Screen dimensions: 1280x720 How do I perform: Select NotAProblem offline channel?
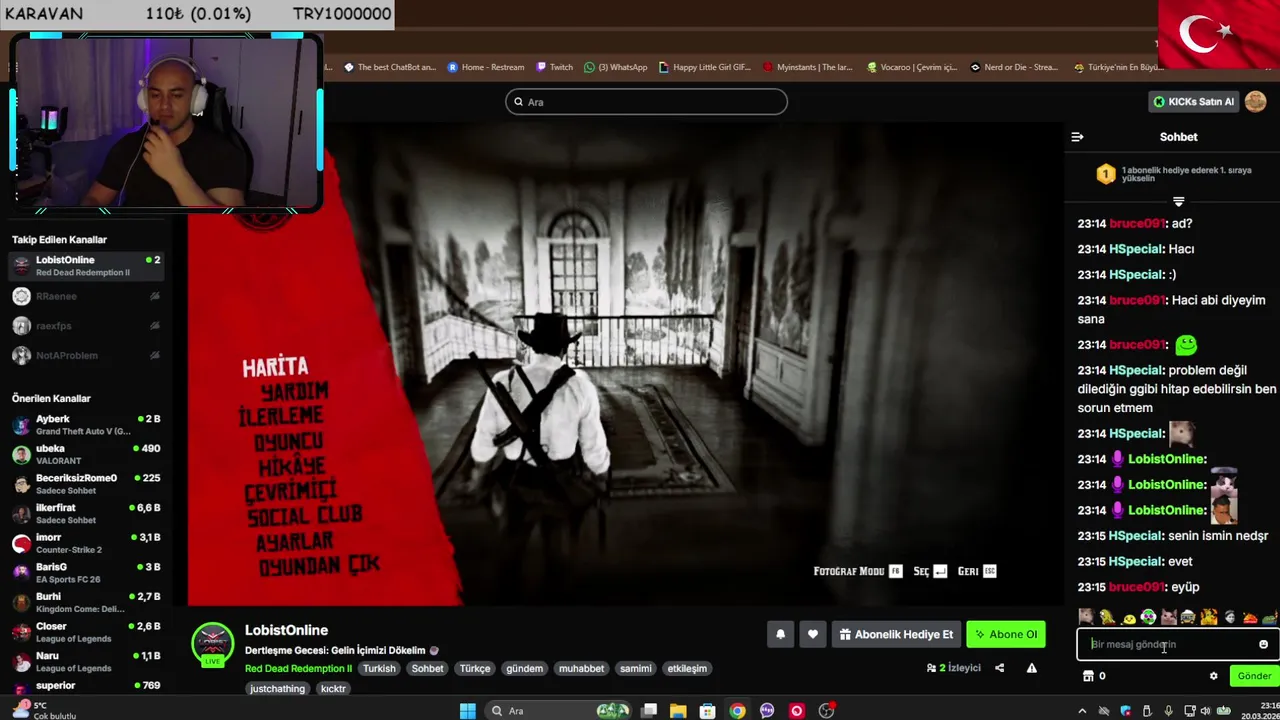click(86, 355)
